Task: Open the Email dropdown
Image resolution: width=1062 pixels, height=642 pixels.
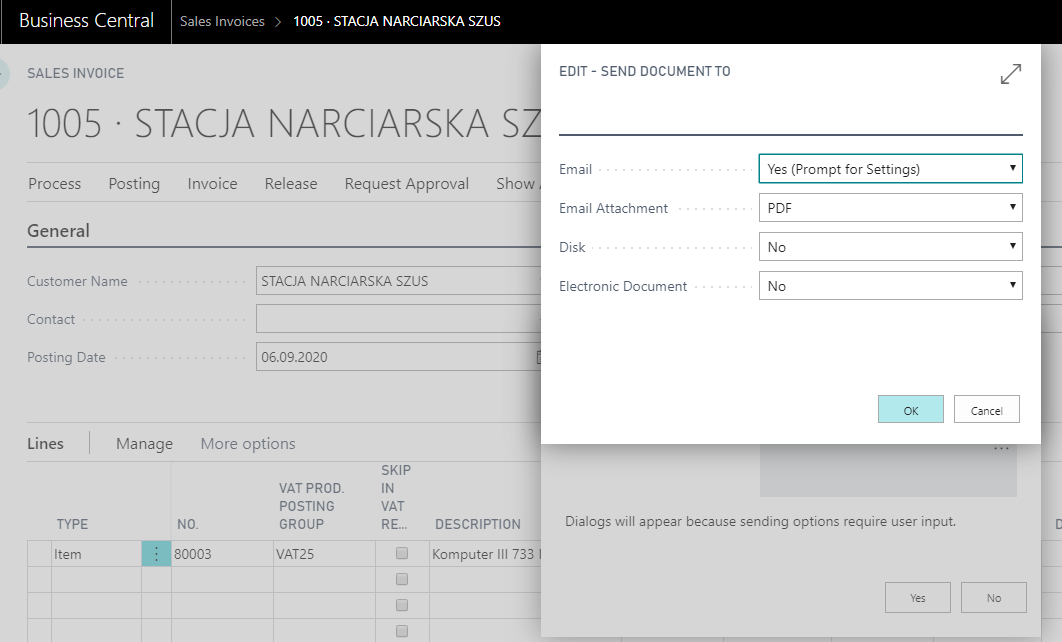Action: tap(890, 169)
